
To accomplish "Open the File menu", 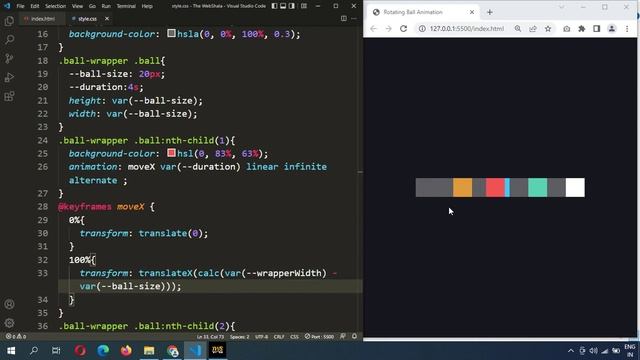I will point(20,6).
